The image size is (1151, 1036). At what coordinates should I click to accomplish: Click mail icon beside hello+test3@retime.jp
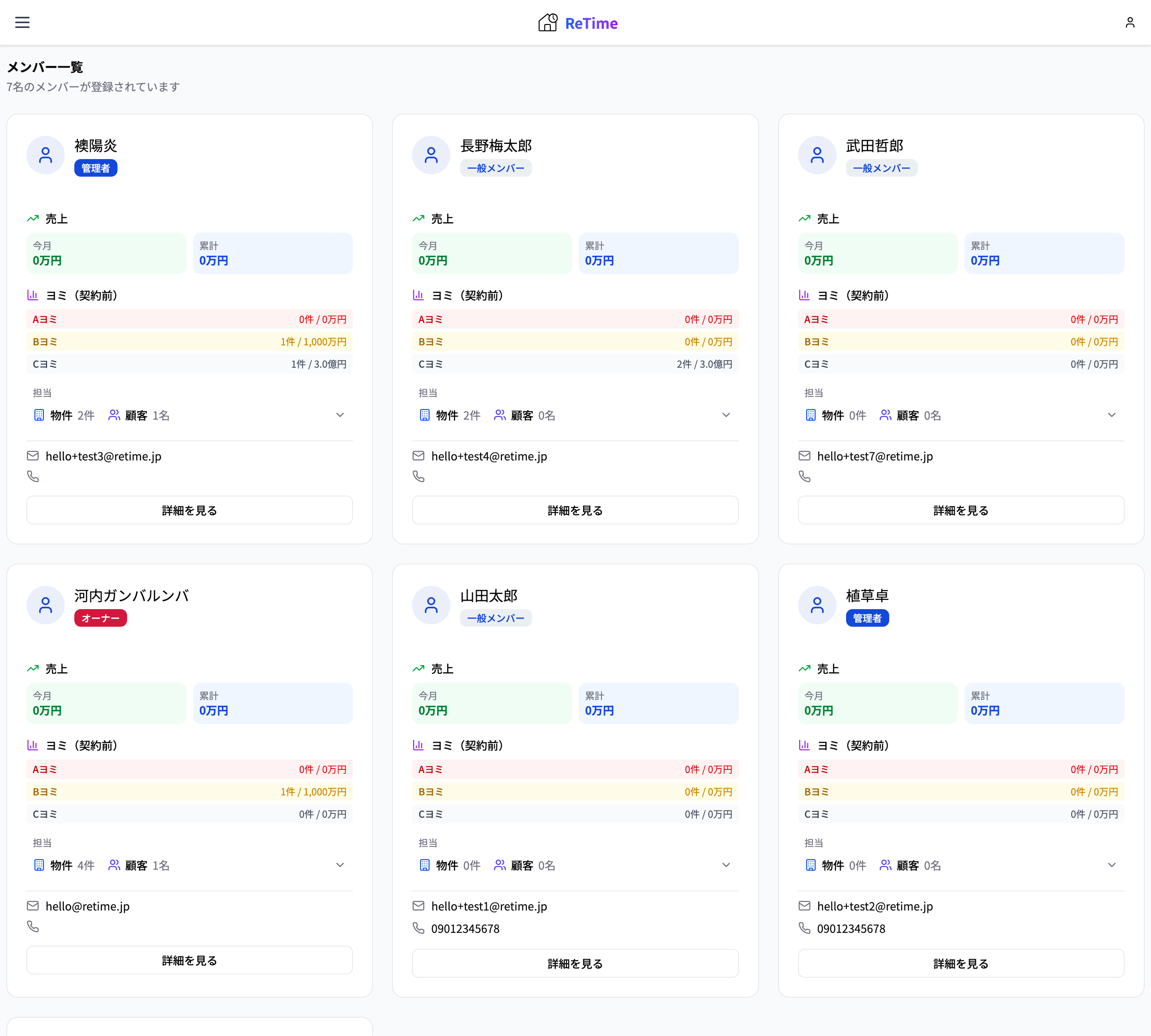[x=33, y=456]
